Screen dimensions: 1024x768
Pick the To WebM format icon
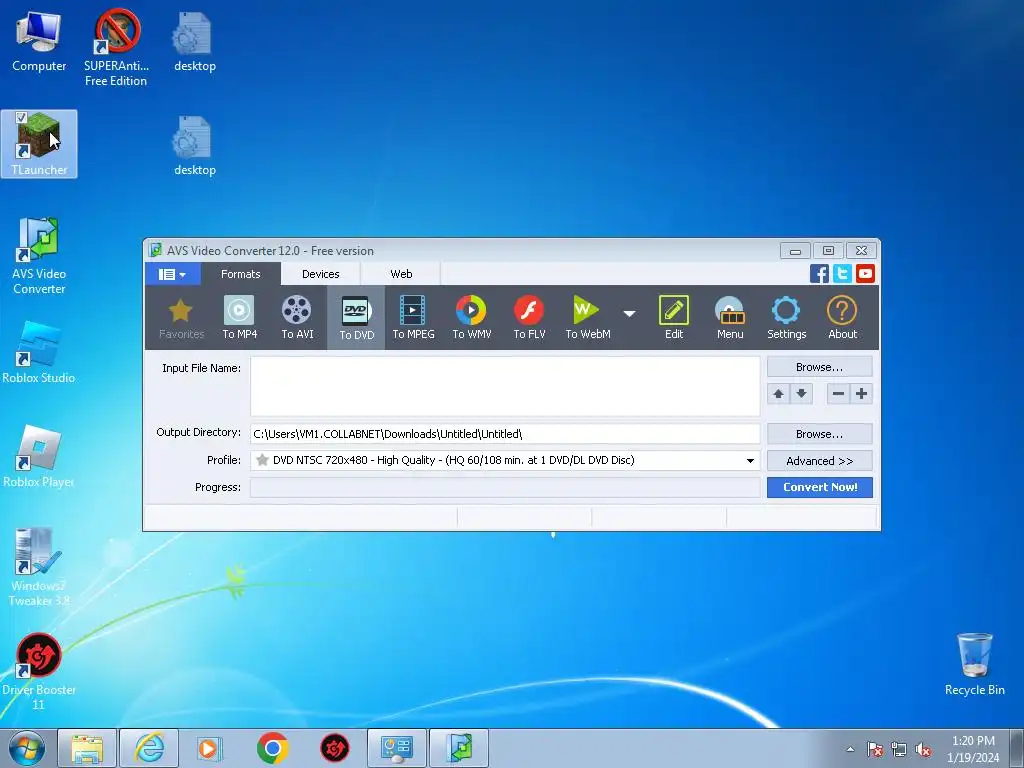tap(587, 317)
